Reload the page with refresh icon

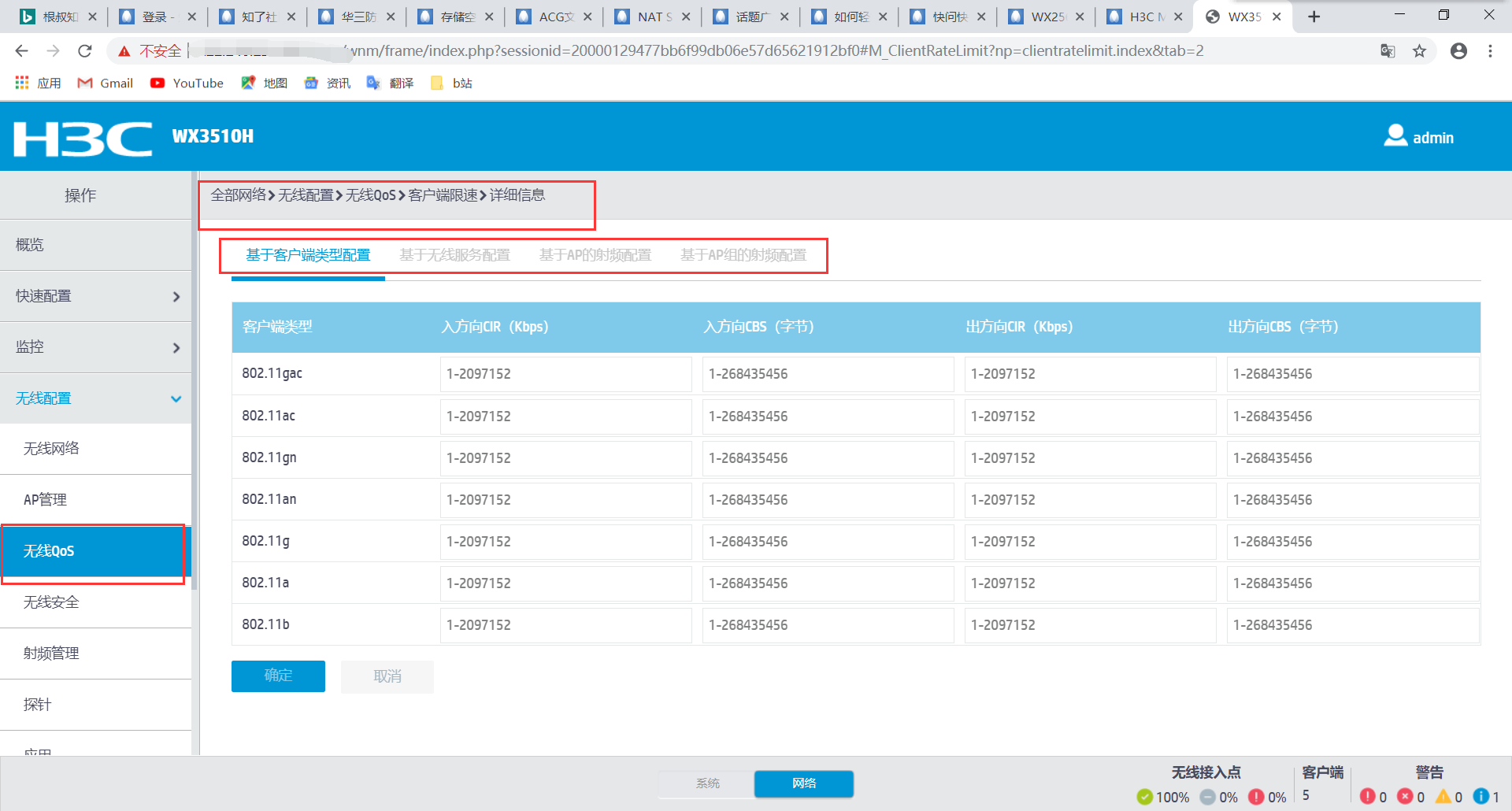point(85,51)
